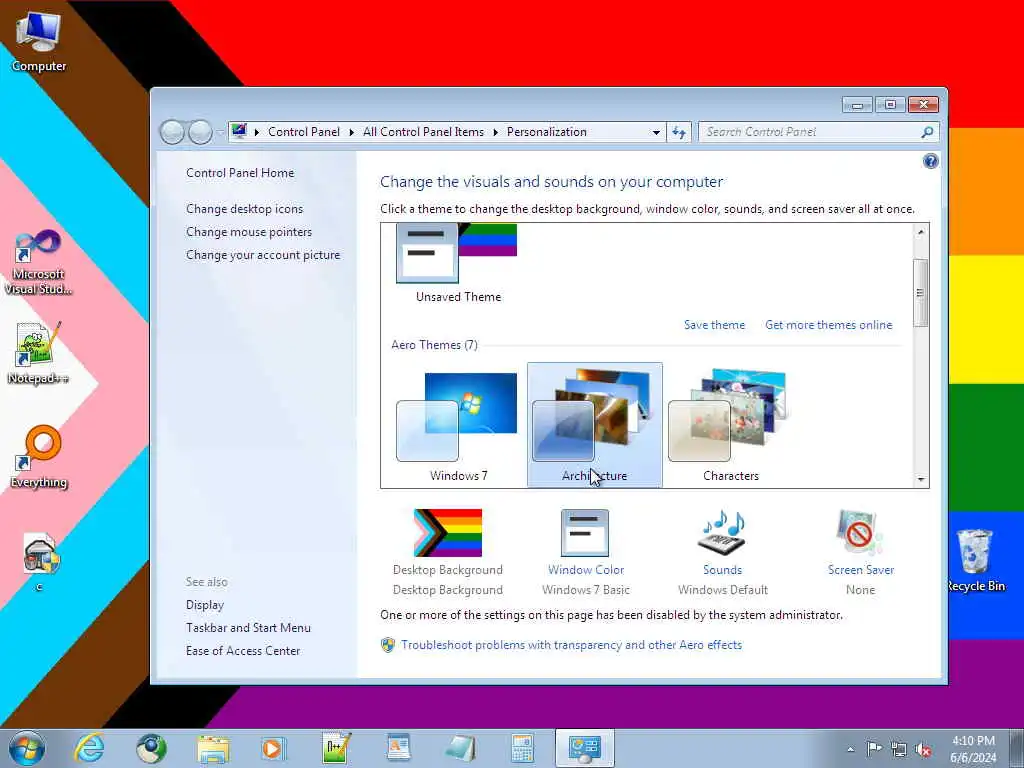Viewport: 1024px width, 768px height.
Task: Click the back navigation button
Action: tap(172, 133)
